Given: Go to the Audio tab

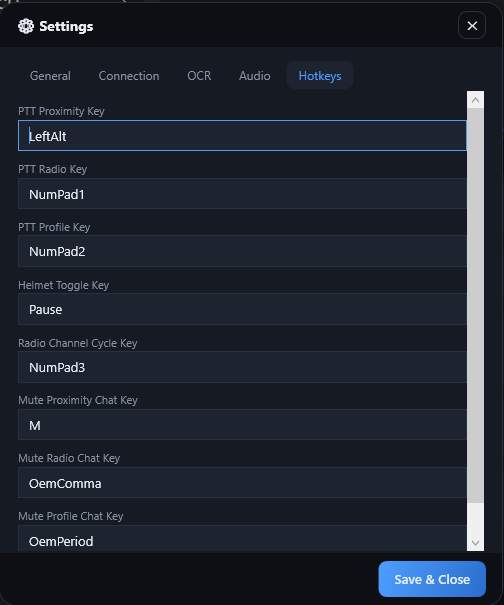Looking at the screenshot, I should pyautogui.click(x=254, y=76).
